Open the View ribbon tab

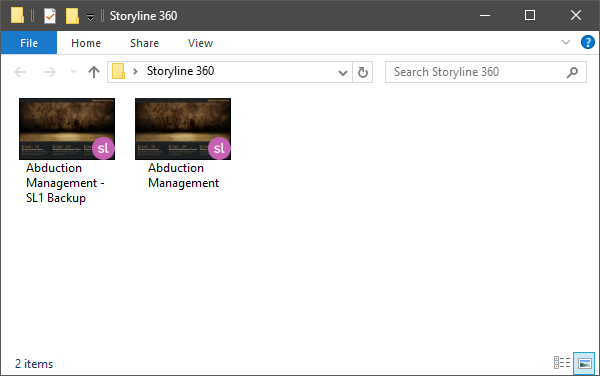coord(201,43)
